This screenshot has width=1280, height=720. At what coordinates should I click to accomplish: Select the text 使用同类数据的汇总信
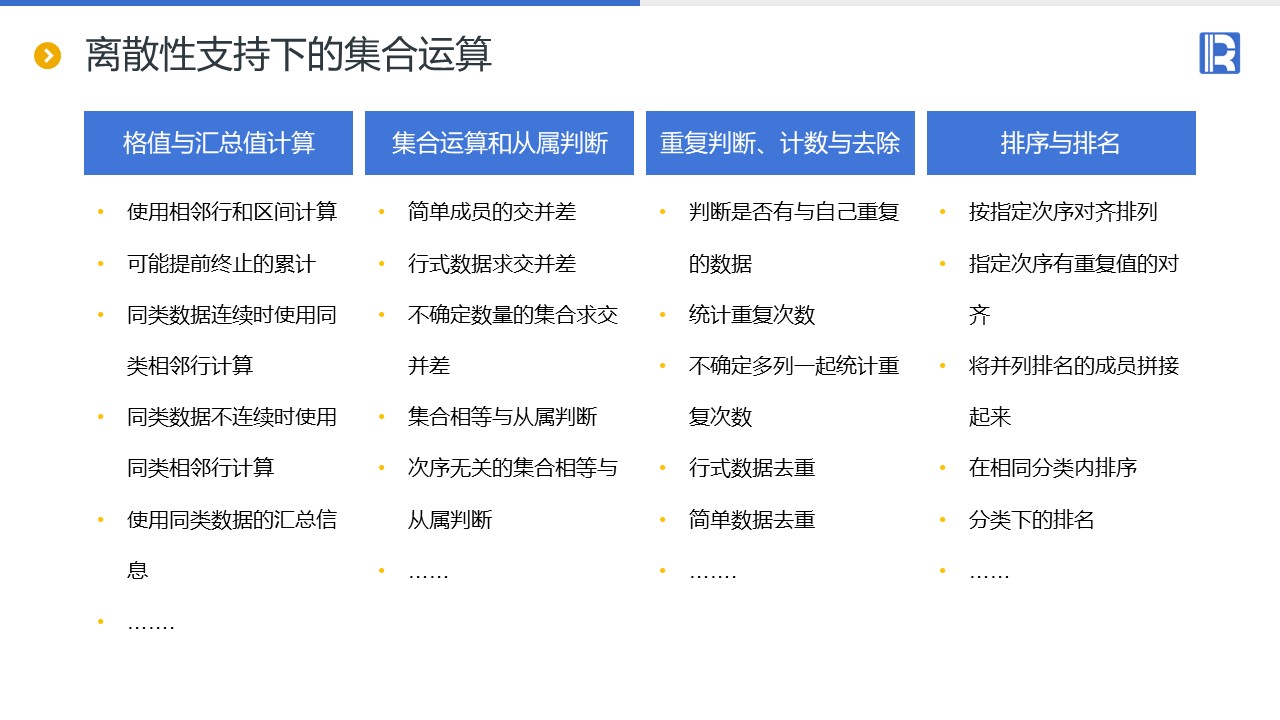pyautogui.click(x=232, y=520)
